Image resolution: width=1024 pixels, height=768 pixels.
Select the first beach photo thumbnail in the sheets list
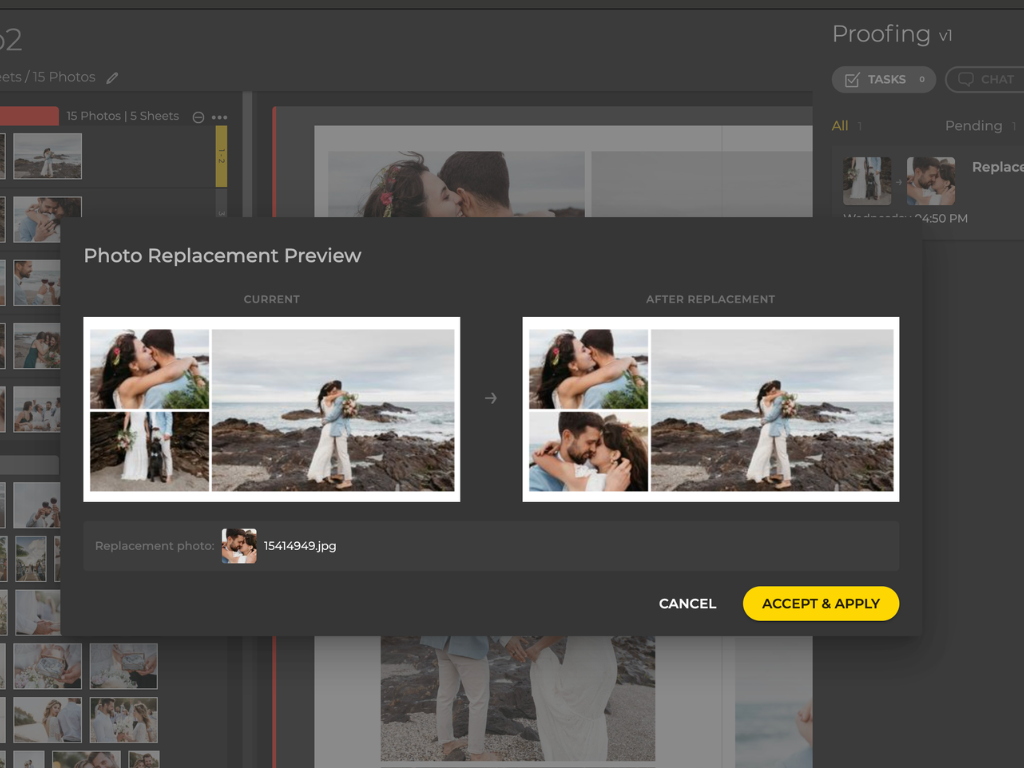click(48, 156)
